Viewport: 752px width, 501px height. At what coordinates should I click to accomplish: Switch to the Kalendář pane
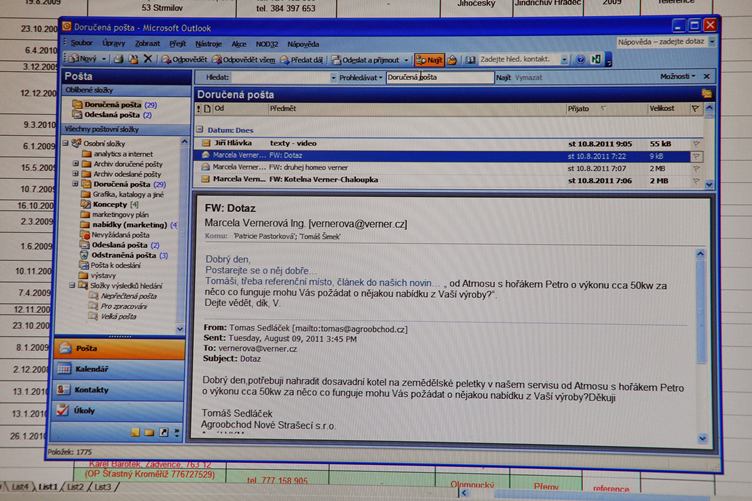pos(120,369)
